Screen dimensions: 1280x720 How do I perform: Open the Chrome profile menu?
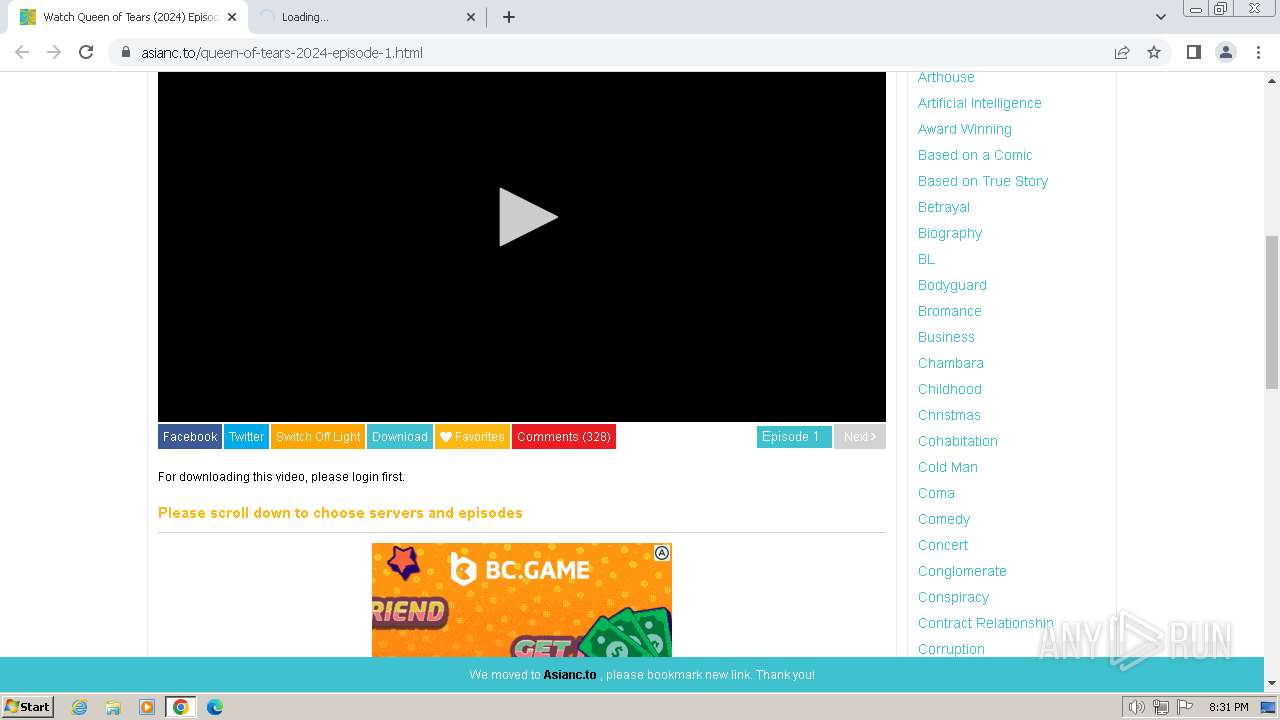[1226, 52]
